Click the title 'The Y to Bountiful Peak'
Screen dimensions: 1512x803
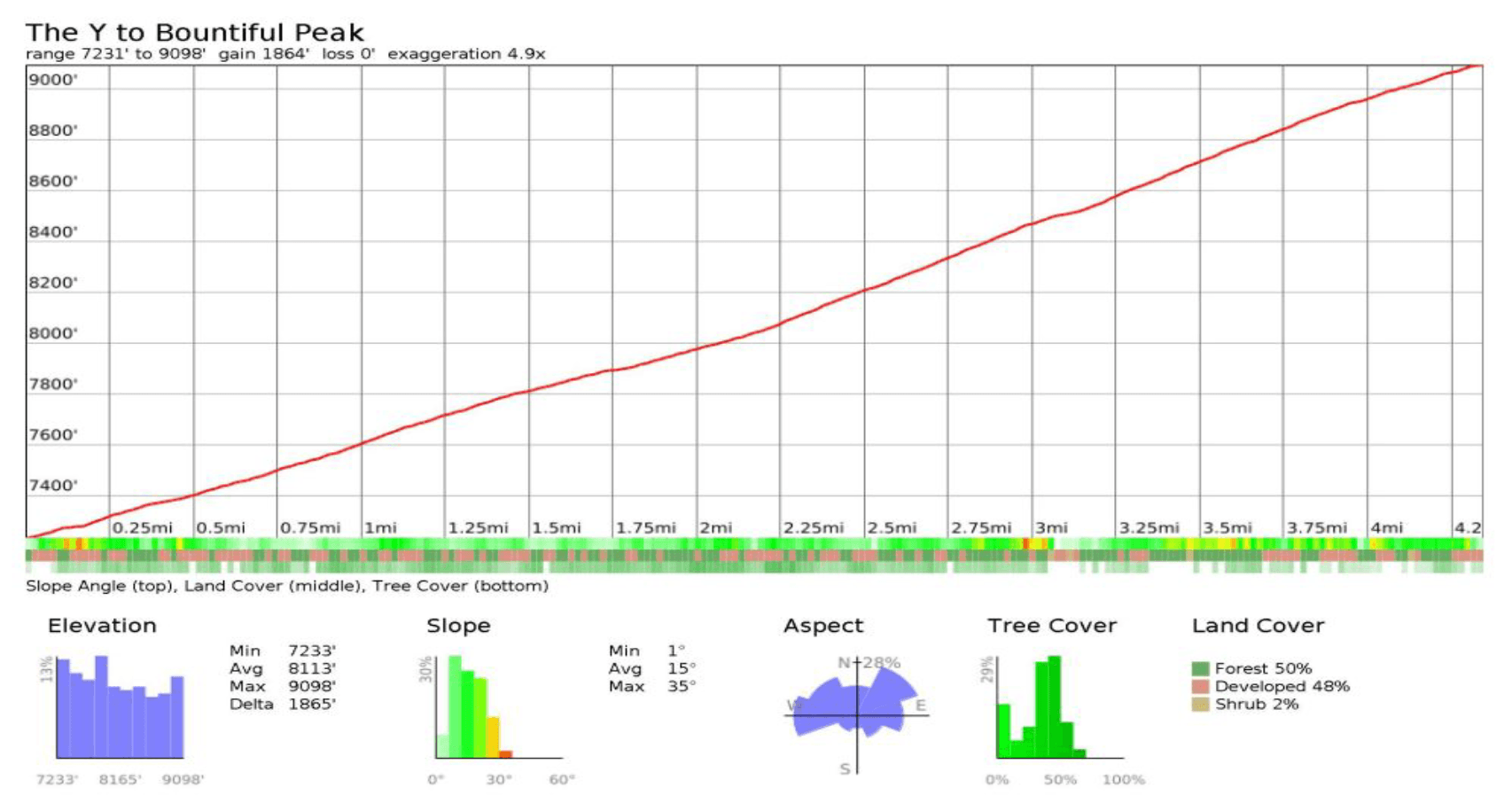(195, 33)
